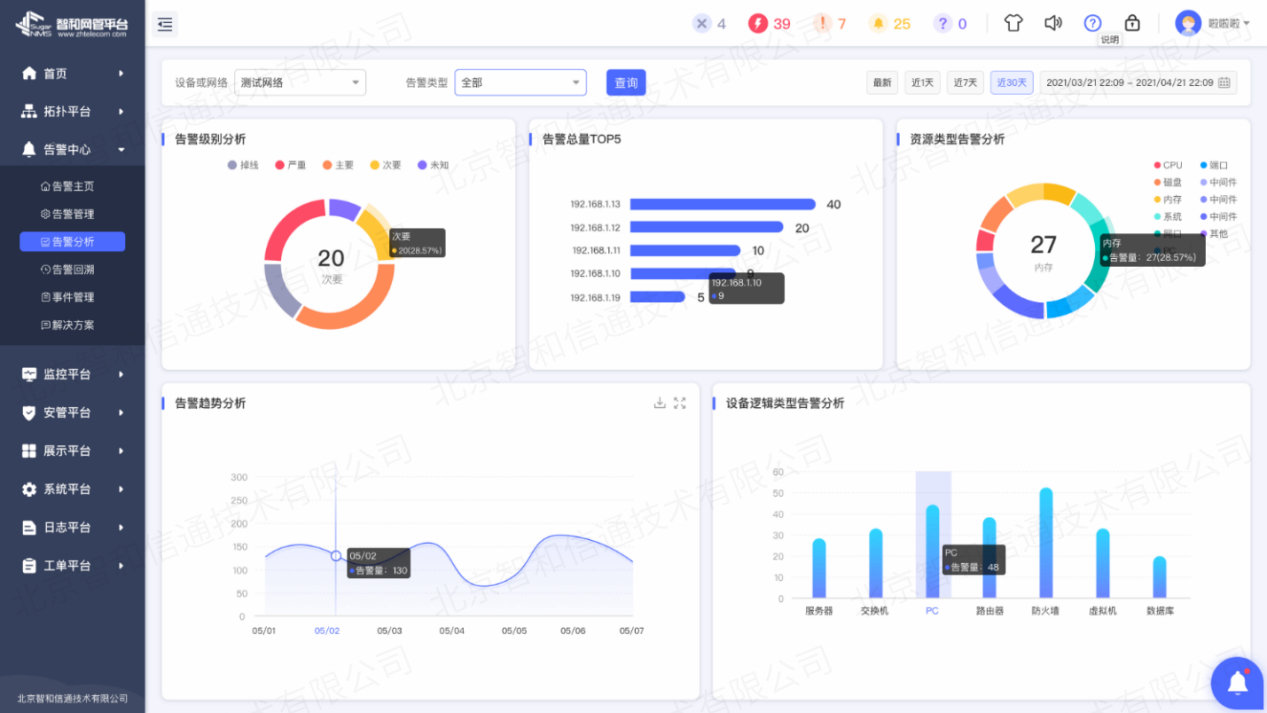1267x713 pixels.
Task: Click the floating bell notification button
Action: point(1237,683)
